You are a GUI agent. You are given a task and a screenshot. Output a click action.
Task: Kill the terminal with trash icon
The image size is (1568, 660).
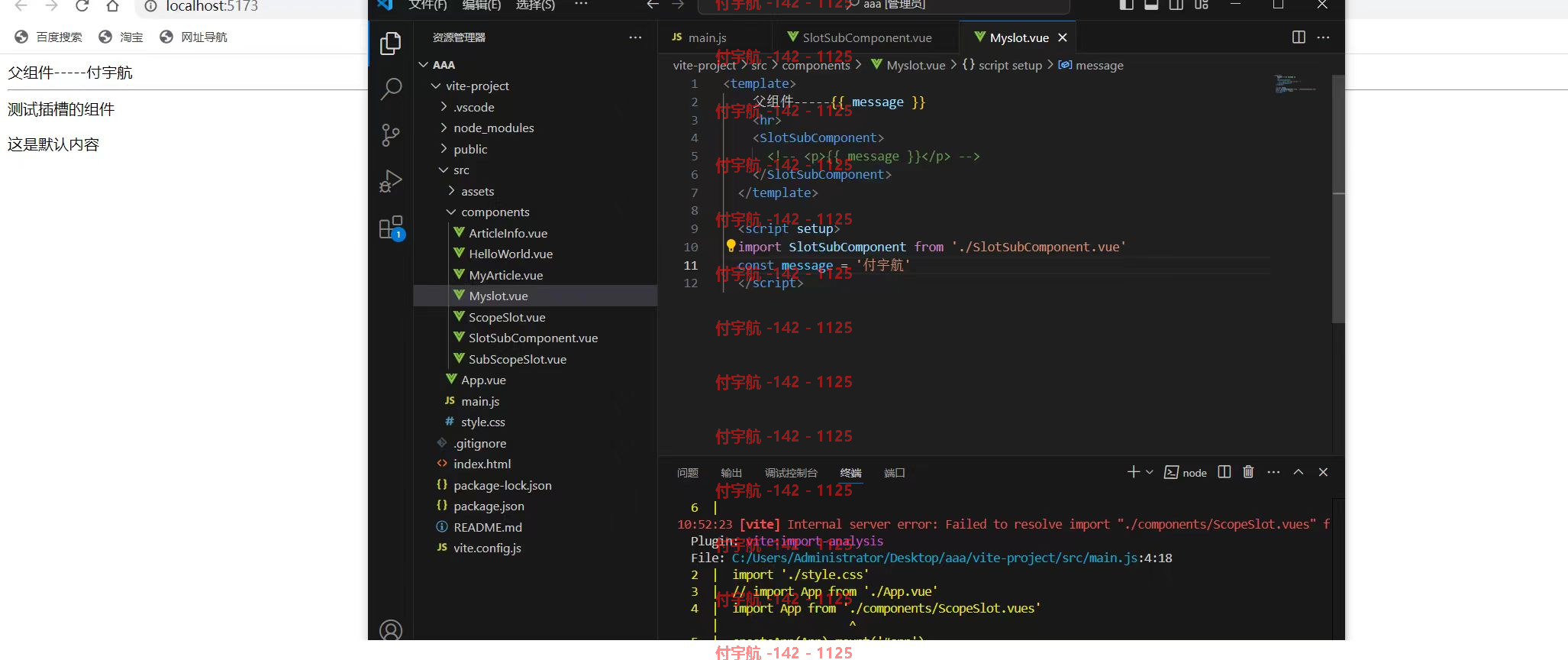tap(1248, 472)
